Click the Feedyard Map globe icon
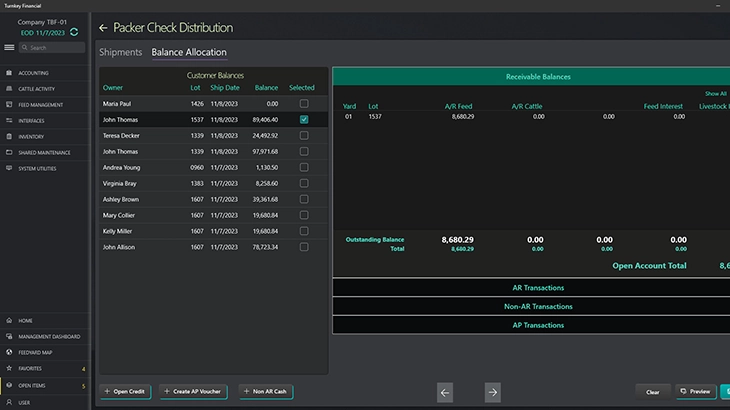The image size is (730, 410). pos(9,352)
